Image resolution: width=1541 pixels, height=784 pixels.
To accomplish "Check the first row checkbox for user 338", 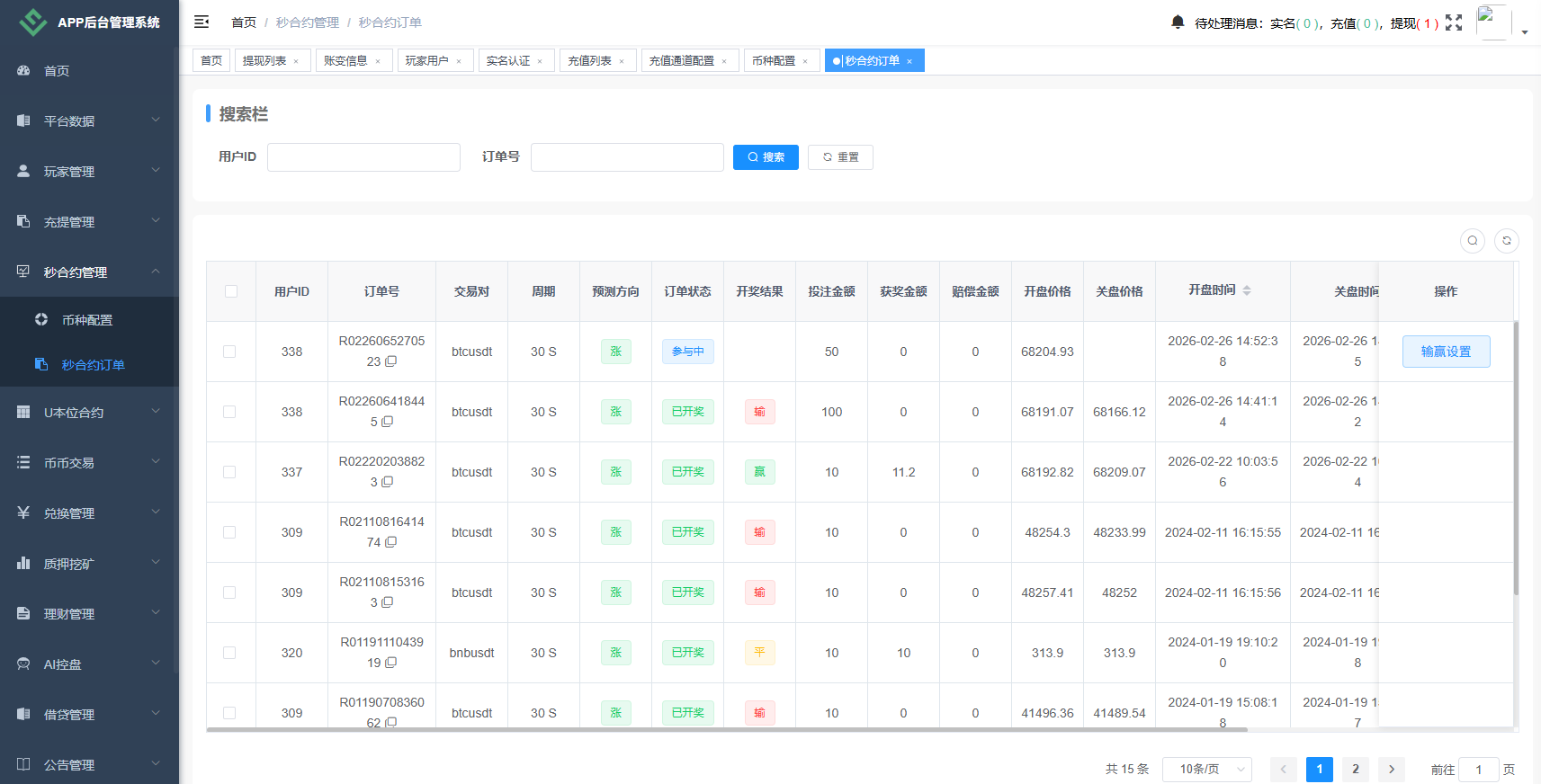I will pos(230,352).
